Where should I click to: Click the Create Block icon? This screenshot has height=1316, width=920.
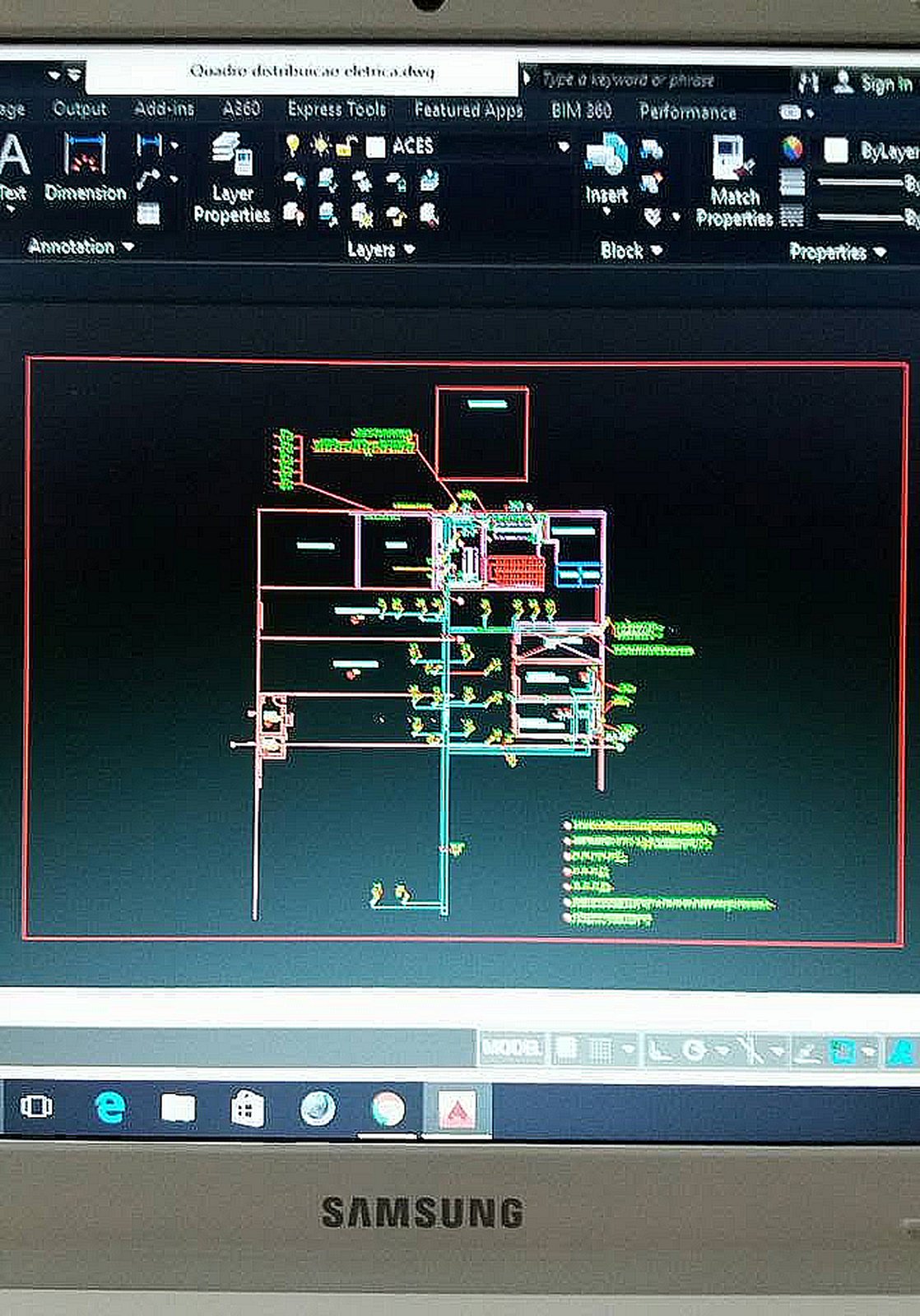pos(651,149)
